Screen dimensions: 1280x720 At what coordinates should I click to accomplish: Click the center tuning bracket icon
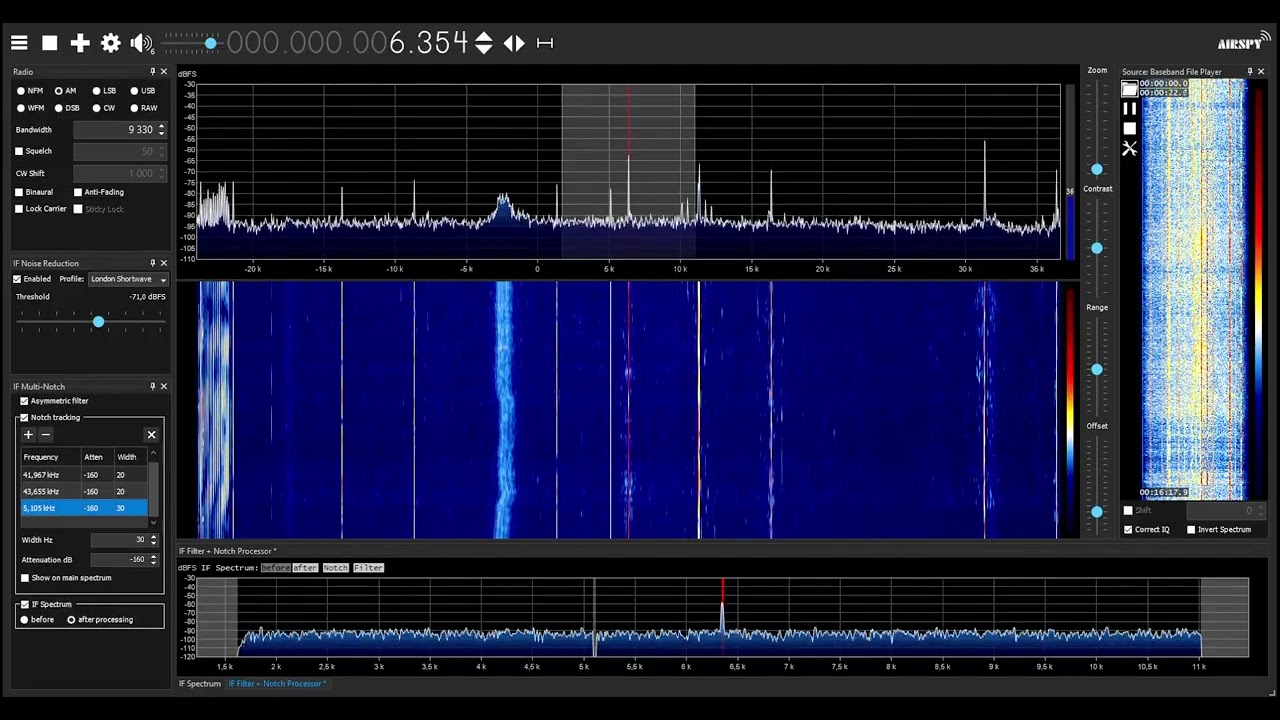click(545, 43)
